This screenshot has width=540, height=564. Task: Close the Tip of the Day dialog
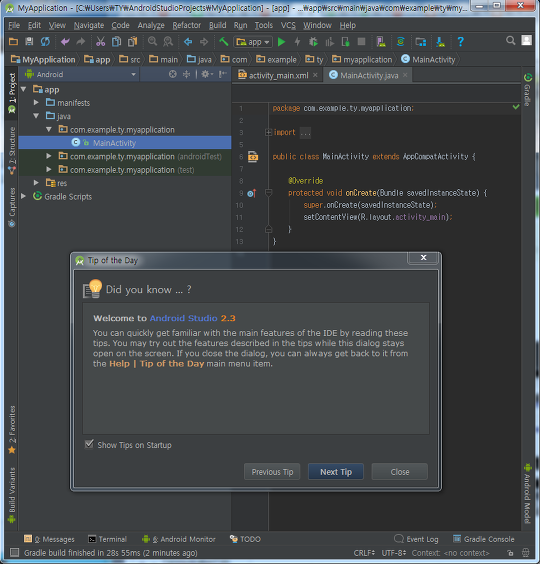pos(399,472)
